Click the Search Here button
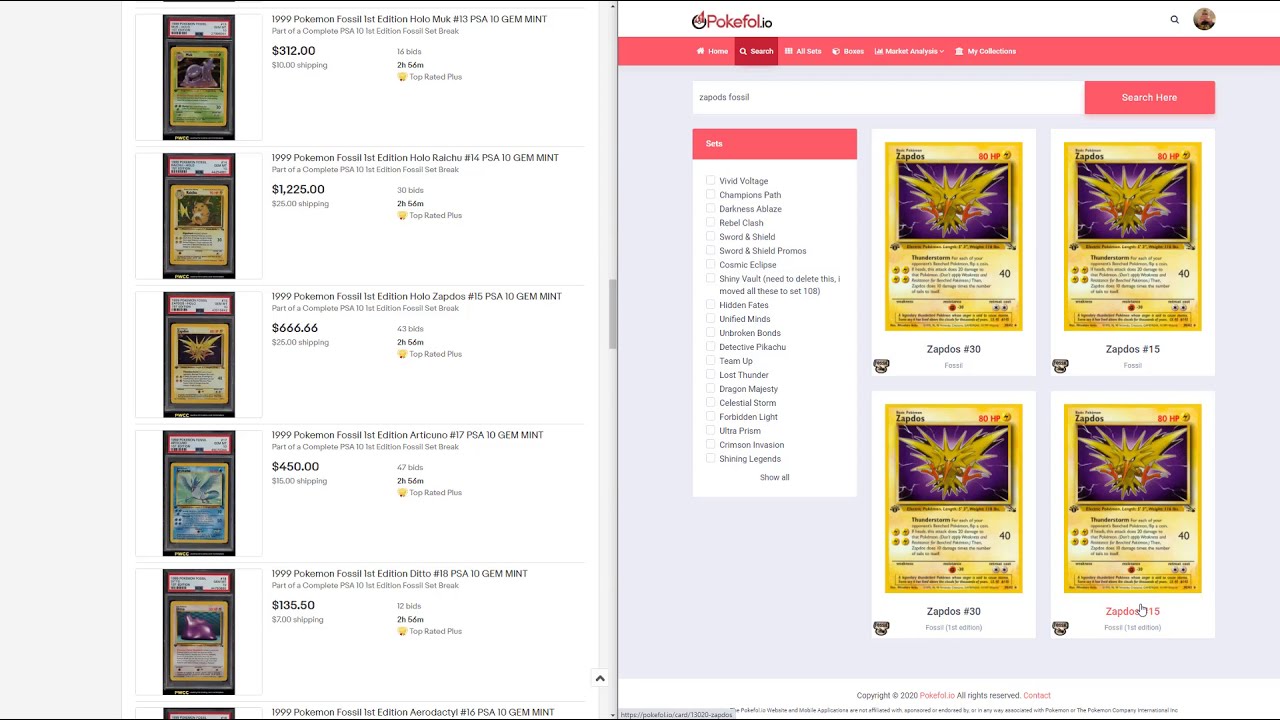This screenshot has height=720, width=1280. point(1149,97)
